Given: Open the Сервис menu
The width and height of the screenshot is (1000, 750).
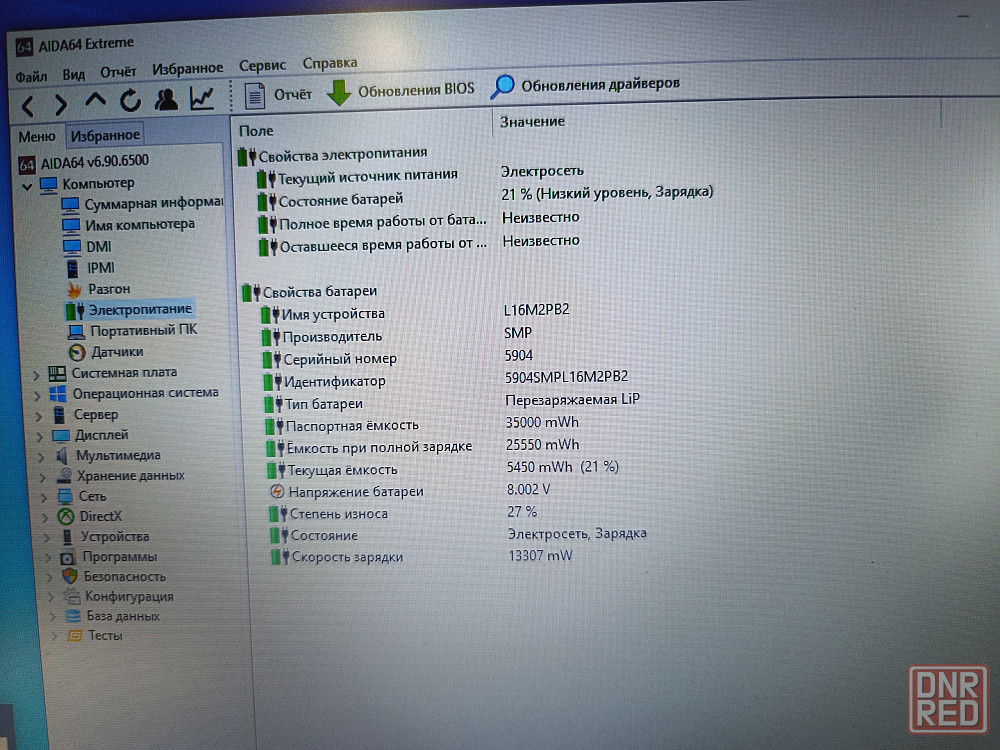Looking at the screenshot, I should click(x=262, y=65).
